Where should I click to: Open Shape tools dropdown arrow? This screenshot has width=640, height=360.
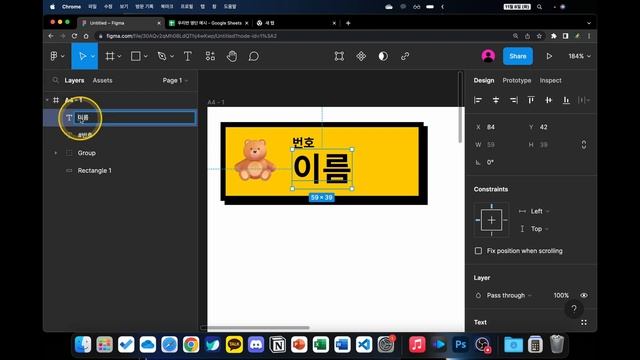pos(145,56)
